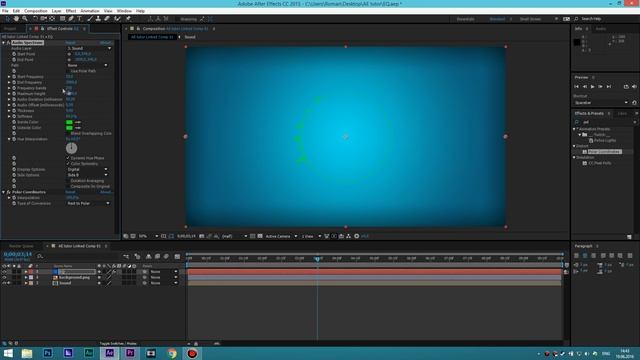This screenshot has height=360, width=640.
Task: Open the Layer menu
Action: click(56, 11)
